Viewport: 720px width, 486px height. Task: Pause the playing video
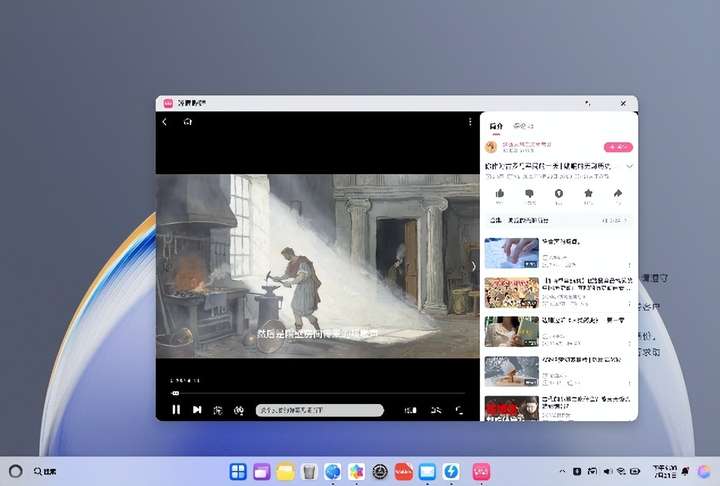point(176,410)
